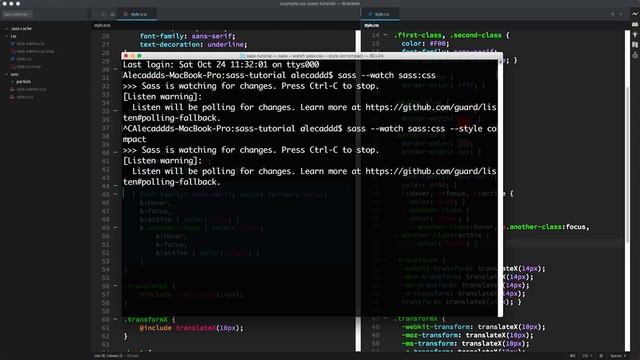
Task: Click 'font-family: sans-serif' on line 26
Action: 187,36
